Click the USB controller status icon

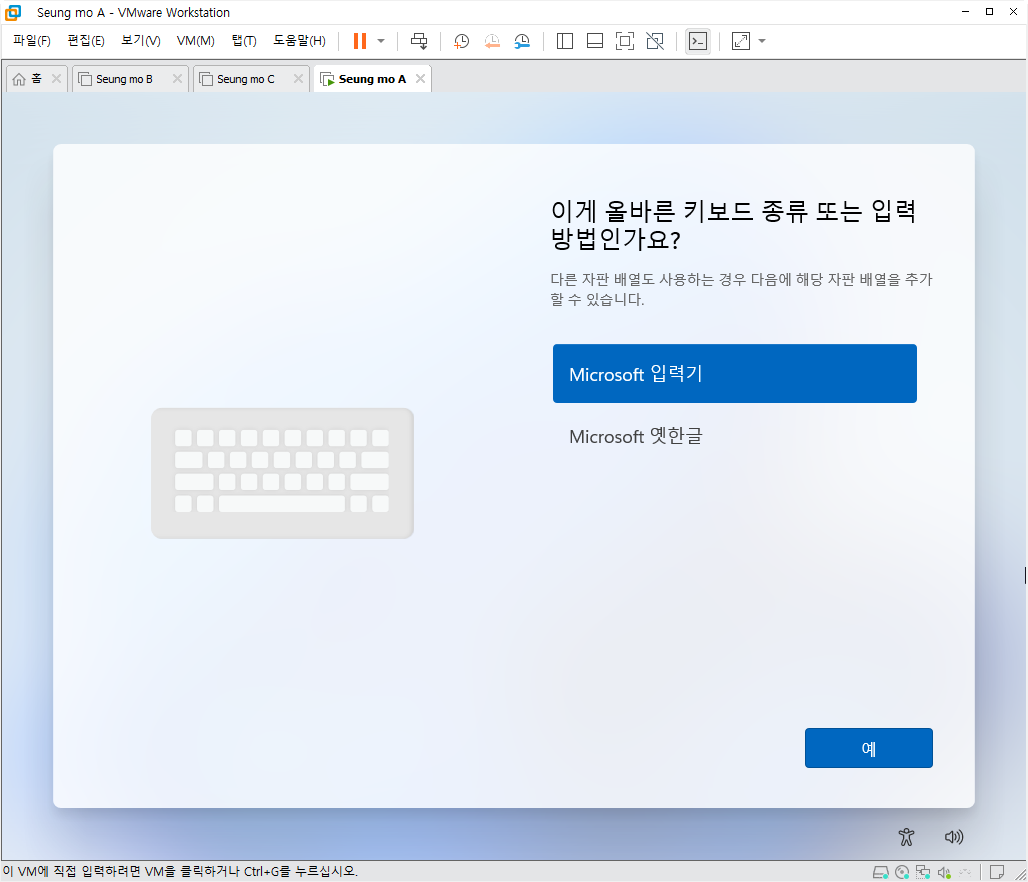965,872
